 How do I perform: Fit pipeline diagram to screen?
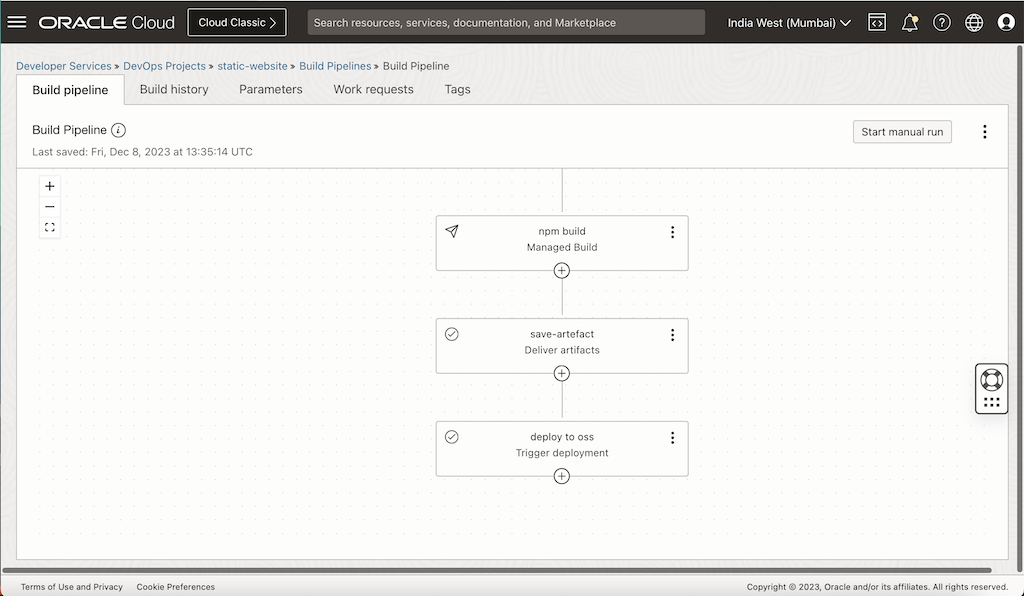pyautogui.click(x=49, y=227)
